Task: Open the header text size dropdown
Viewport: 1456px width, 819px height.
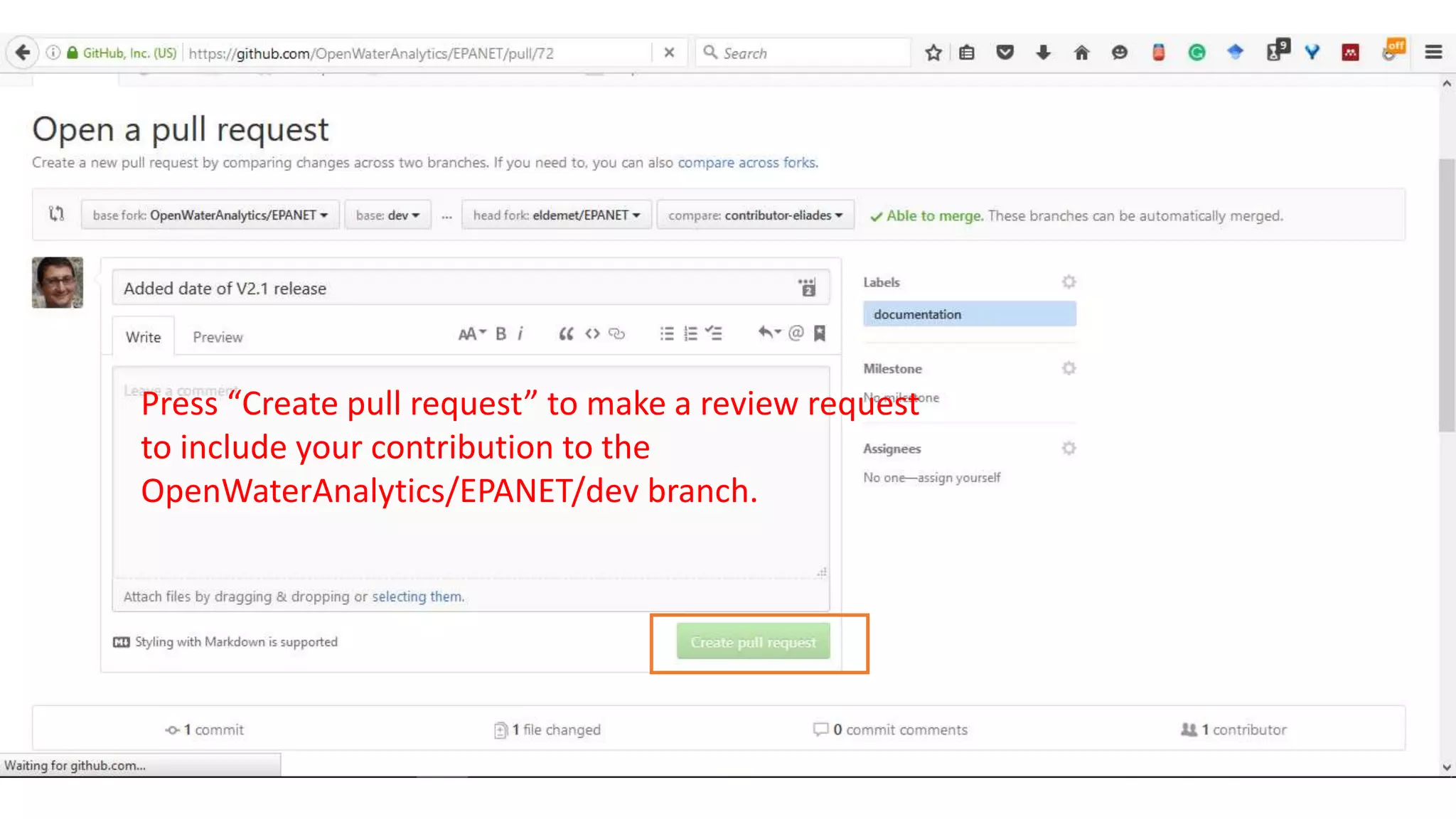Action: point(472,333)
